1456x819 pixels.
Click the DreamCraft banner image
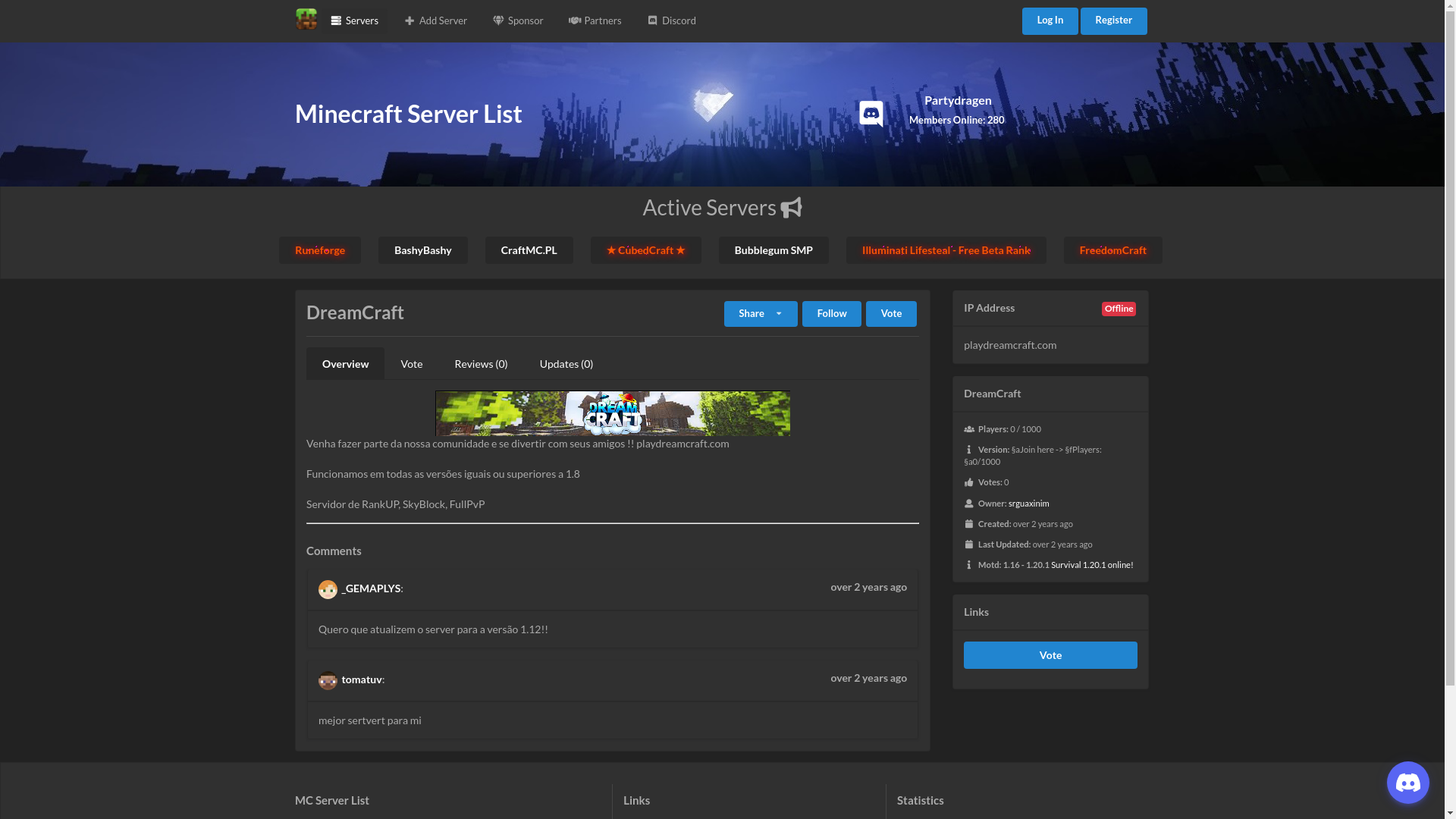tap(613, 413)
